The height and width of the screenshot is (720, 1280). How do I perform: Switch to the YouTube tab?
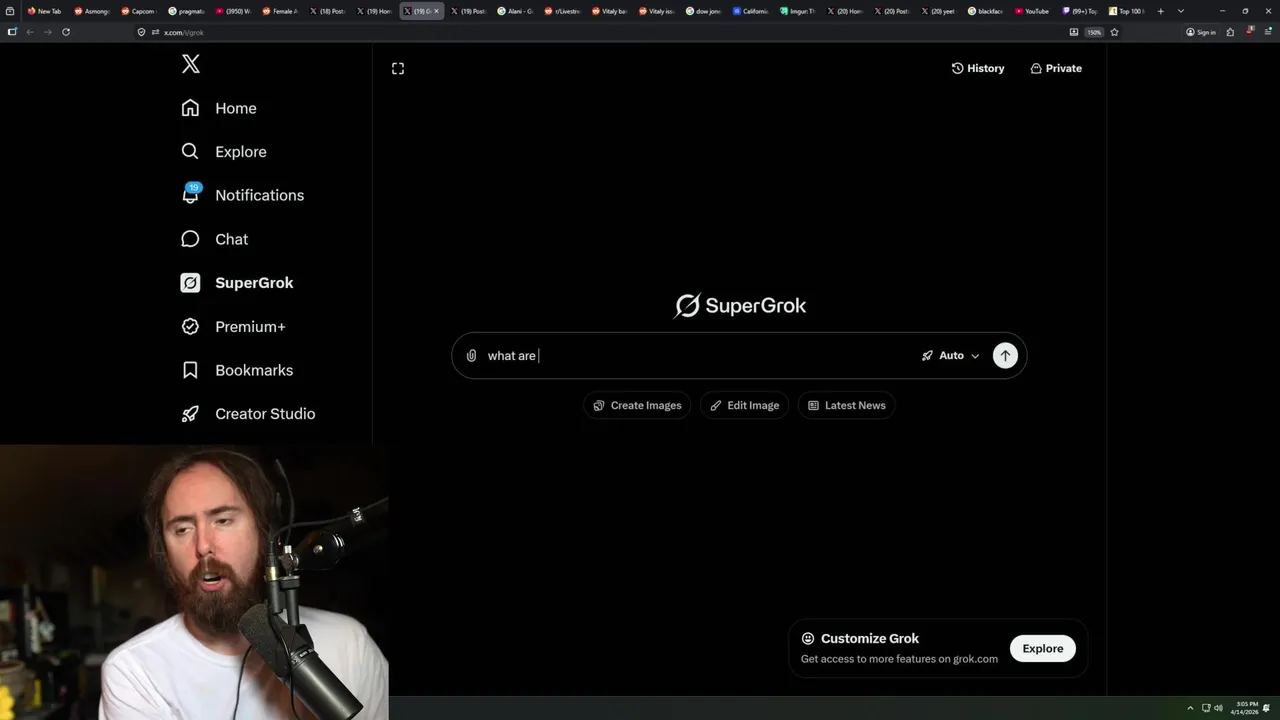[x=1032, y=11]
